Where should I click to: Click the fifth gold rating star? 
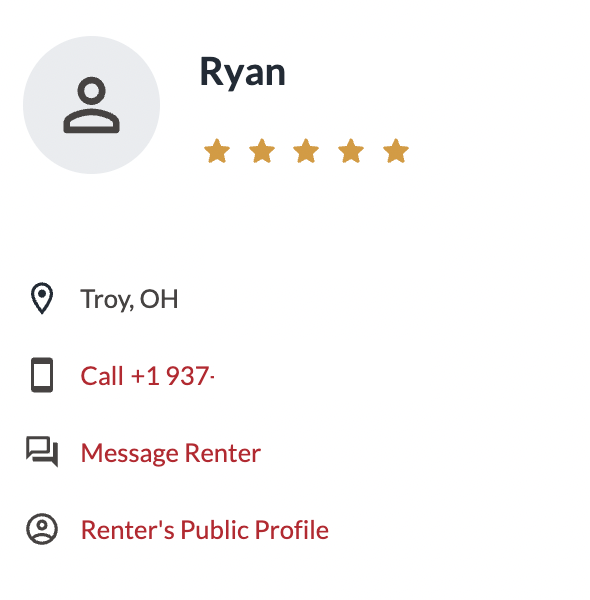coord(396,151)
